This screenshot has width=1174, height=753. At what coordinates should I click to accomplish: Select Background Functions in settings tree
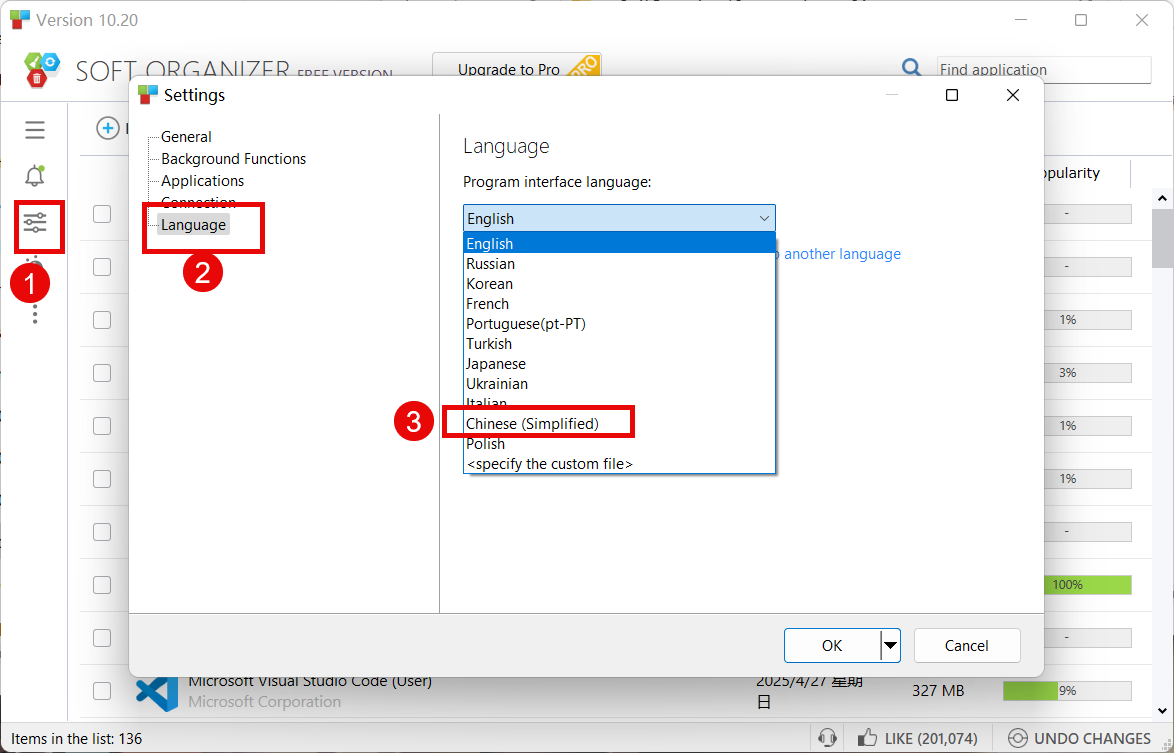coord(233,159)
